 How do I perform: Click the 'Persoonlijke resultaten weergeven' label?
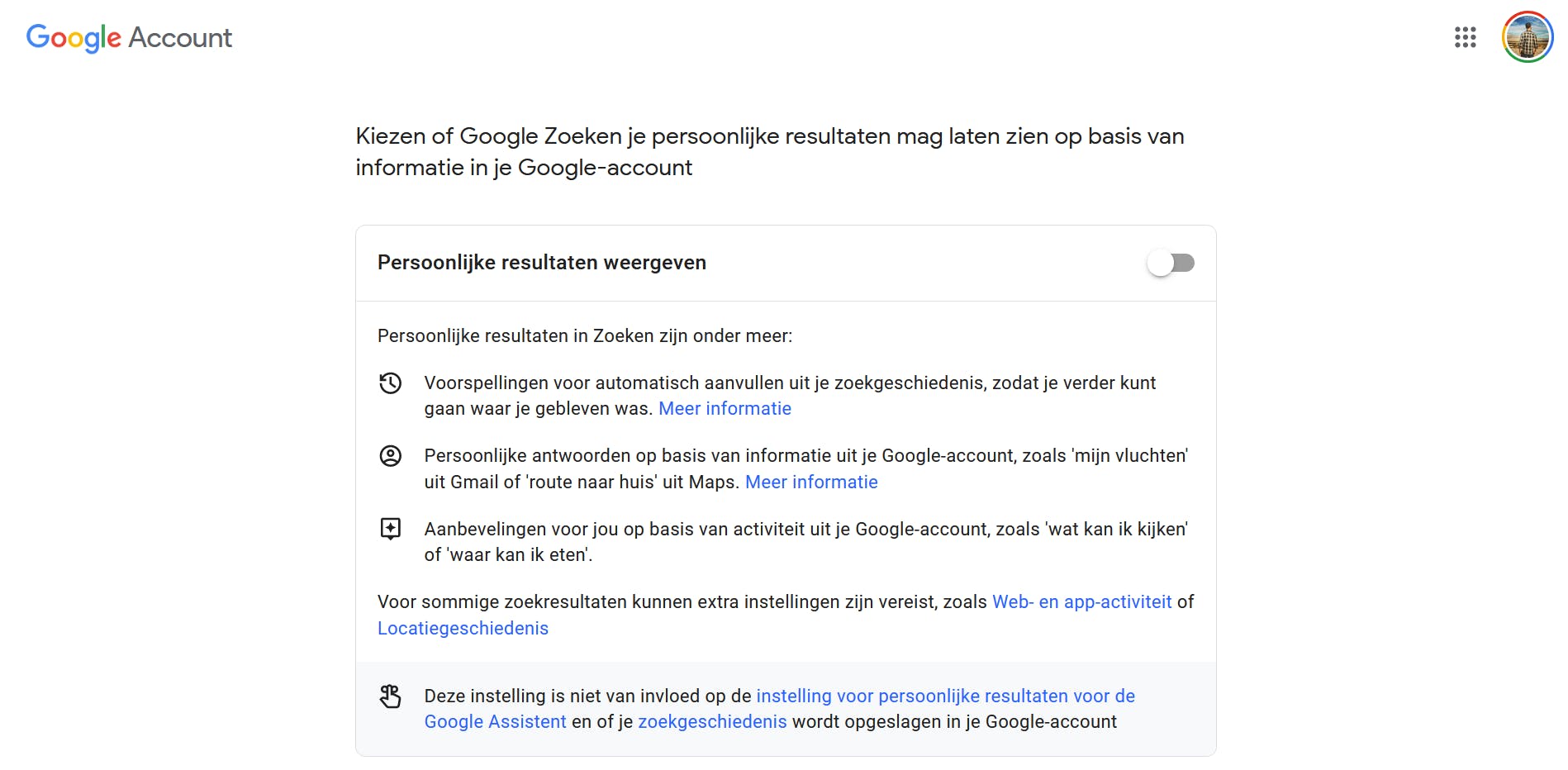[542, 263]
